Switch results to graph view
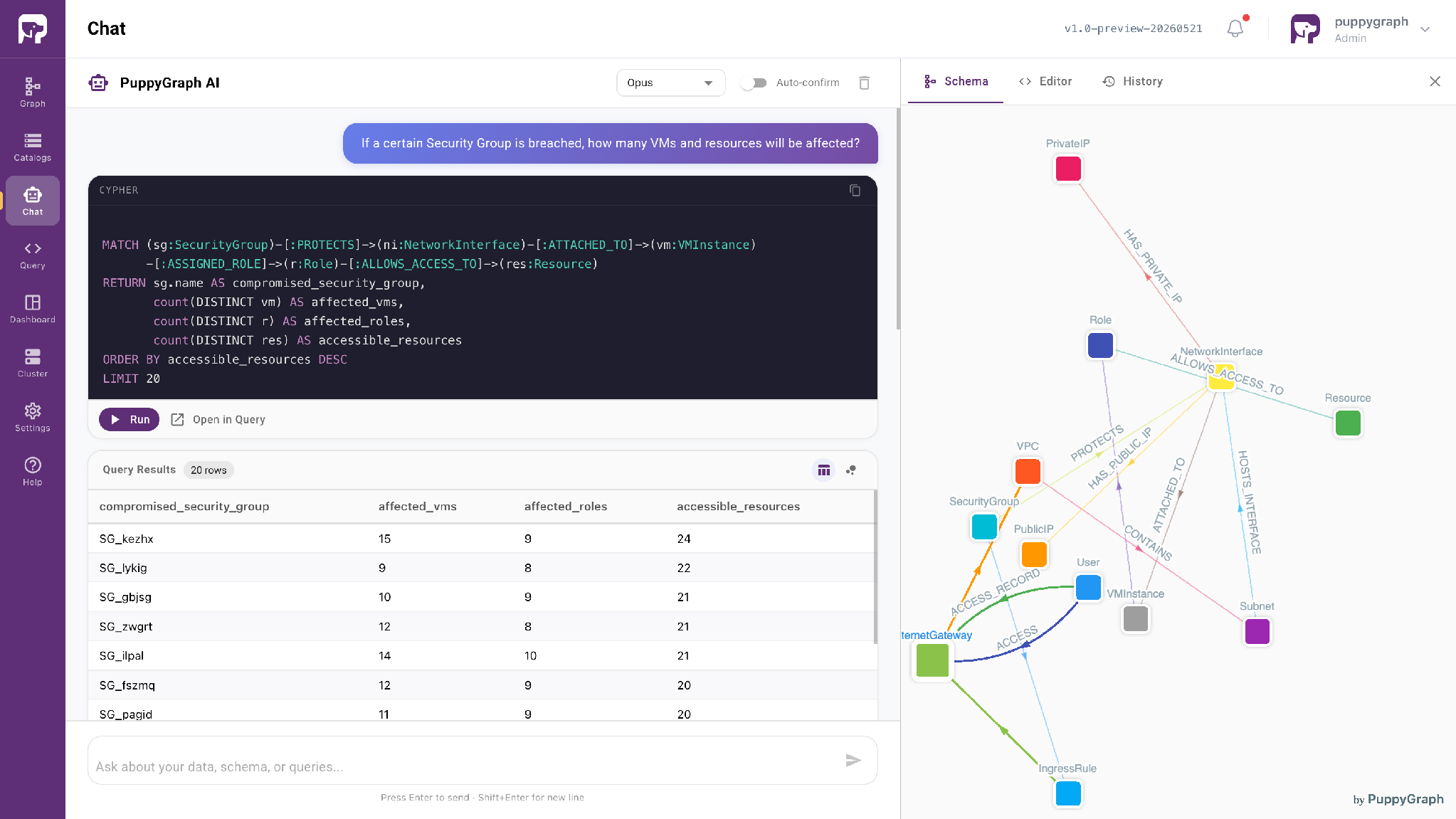The height and width of the screenshot is (819, 1456). point(851,470)
